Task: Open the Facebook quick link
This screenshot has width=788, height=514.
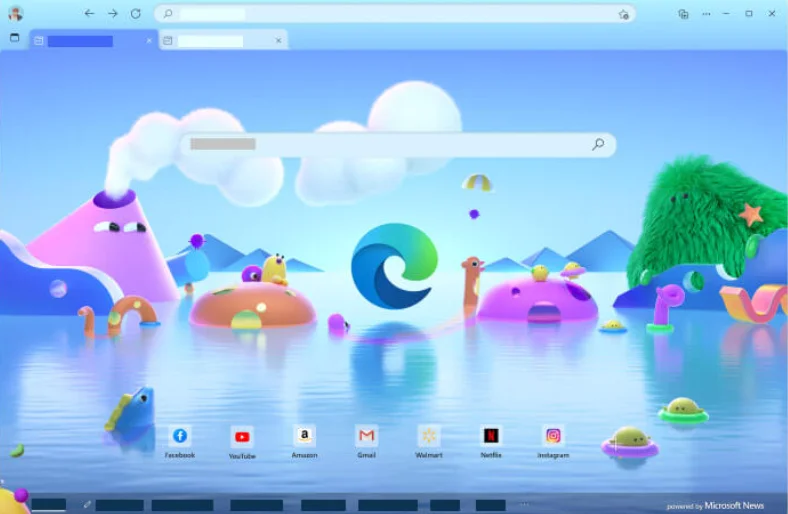Action: (x=180, y=442)
